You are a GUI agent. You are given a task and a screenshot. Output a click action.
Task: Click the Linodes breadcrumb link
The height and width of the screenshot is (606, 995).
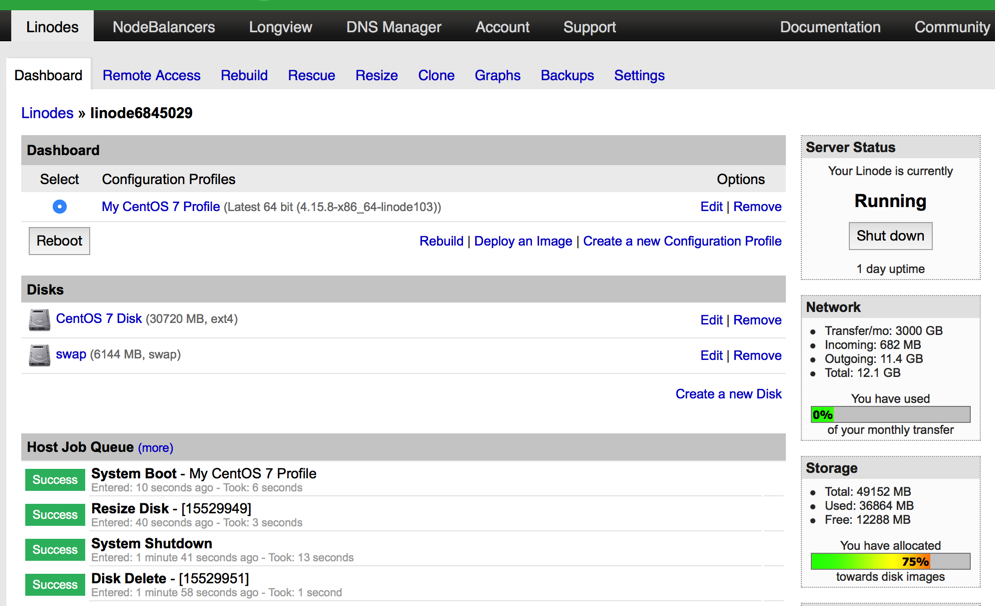tap(48, 113)
